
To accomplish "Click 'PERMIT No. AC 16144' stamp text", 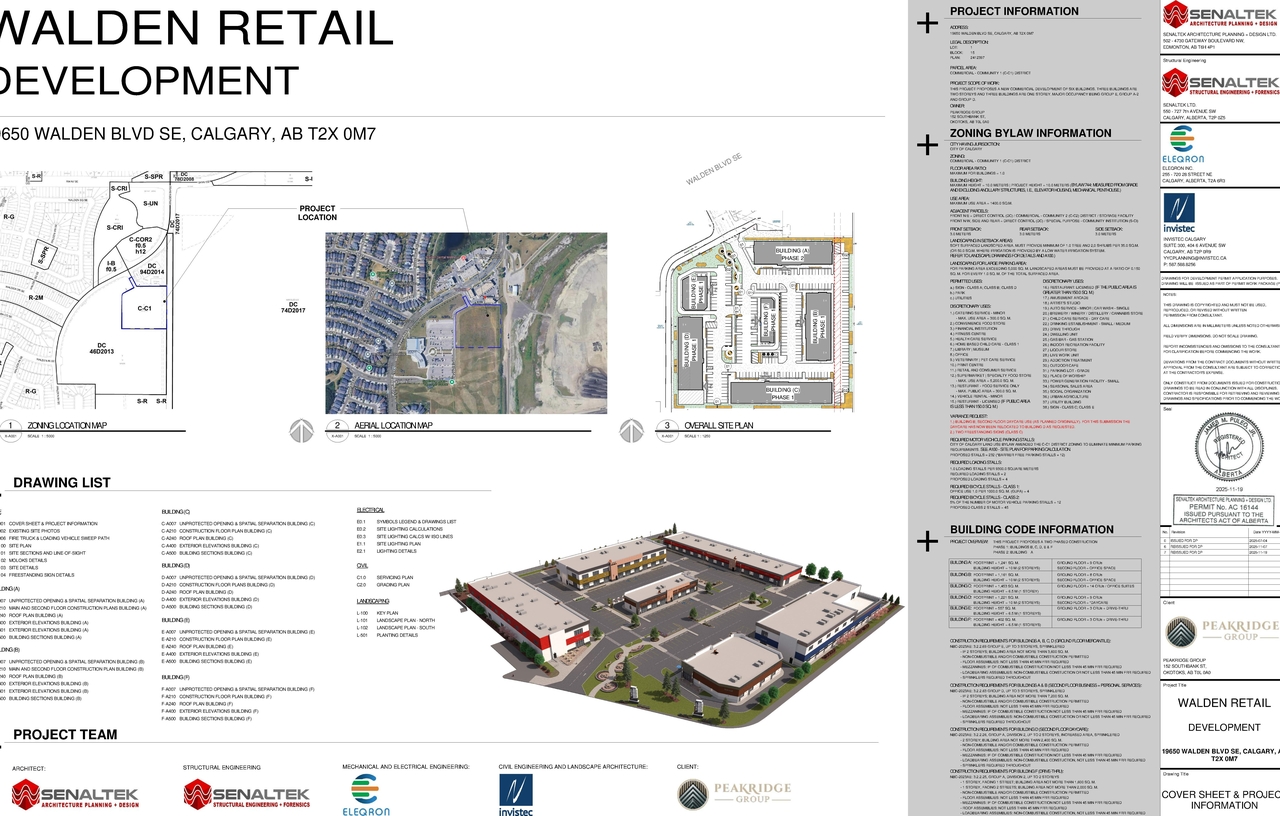I will [x=1222, y=507].
